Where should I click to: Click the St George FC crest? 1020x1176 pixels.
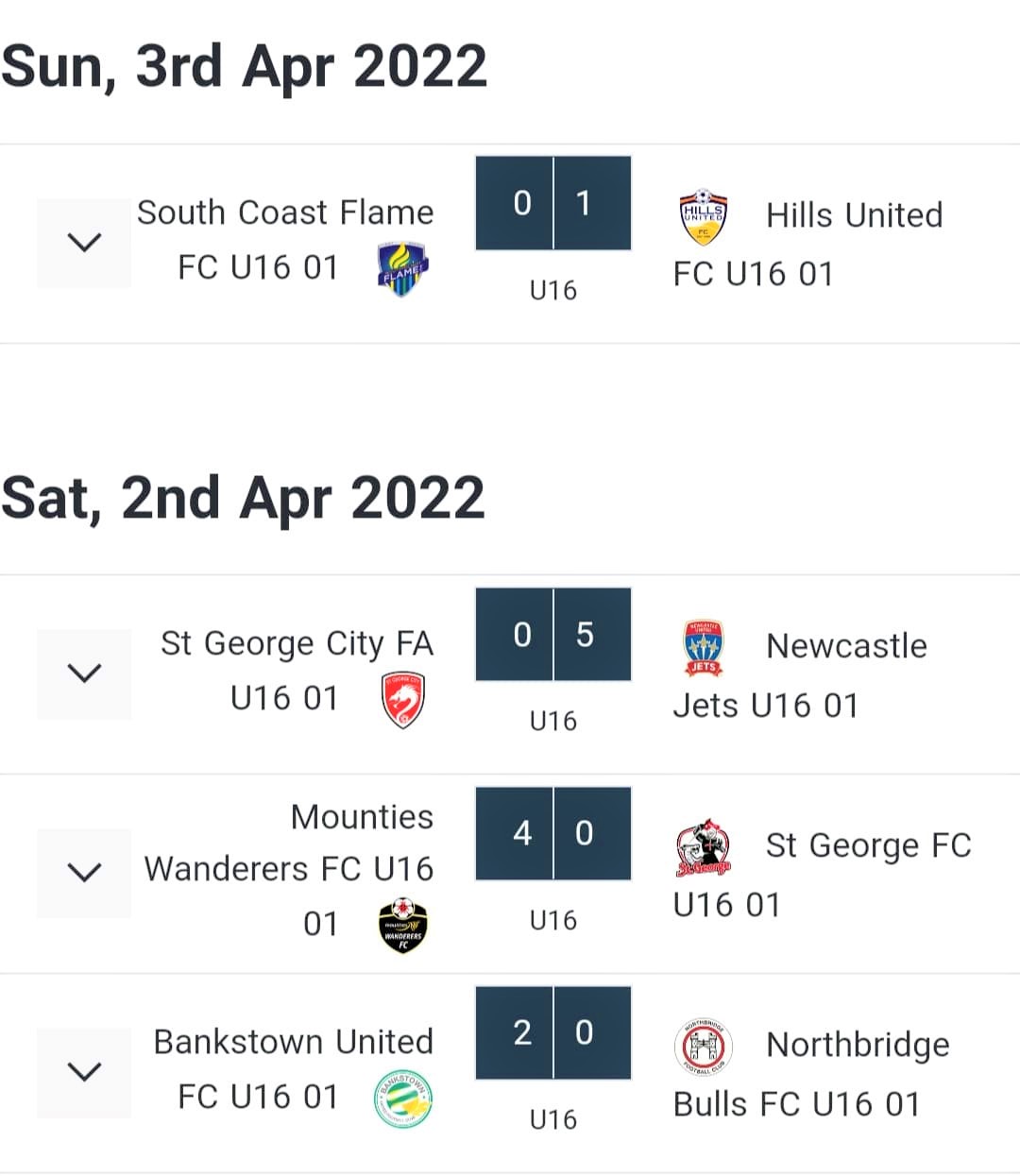coord(704,847)
